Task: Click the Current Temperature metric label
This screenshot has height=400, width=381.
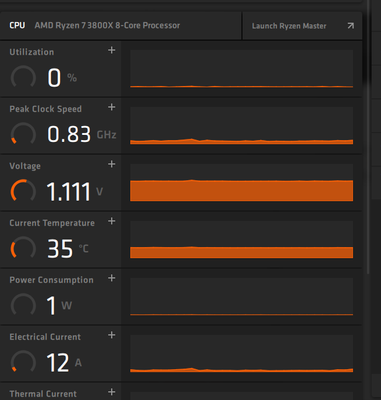Action: (52, 223)
